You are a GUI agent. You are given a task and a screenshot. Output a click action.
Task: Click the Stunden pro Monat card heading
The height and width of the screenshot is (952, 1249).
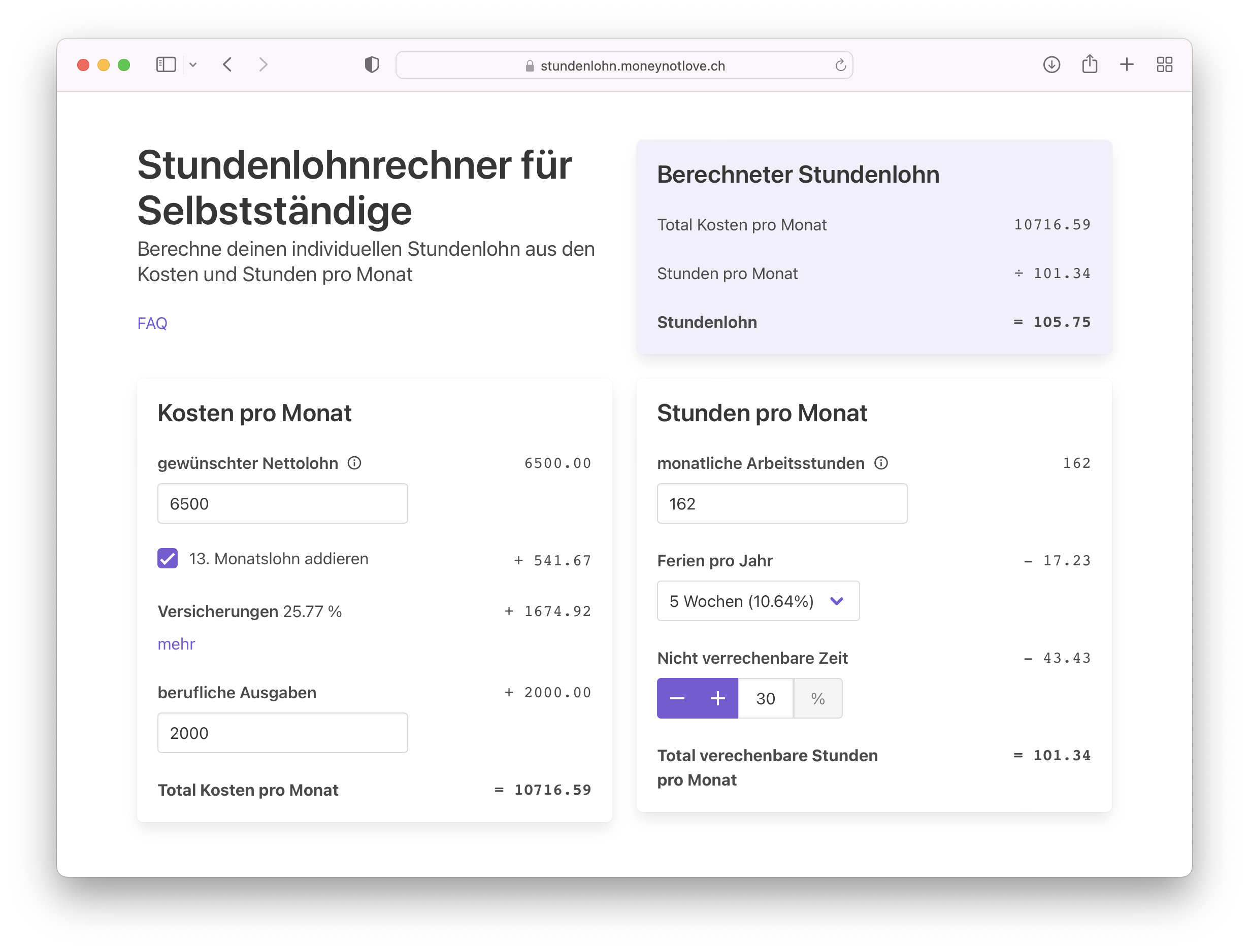click(762, 413)
